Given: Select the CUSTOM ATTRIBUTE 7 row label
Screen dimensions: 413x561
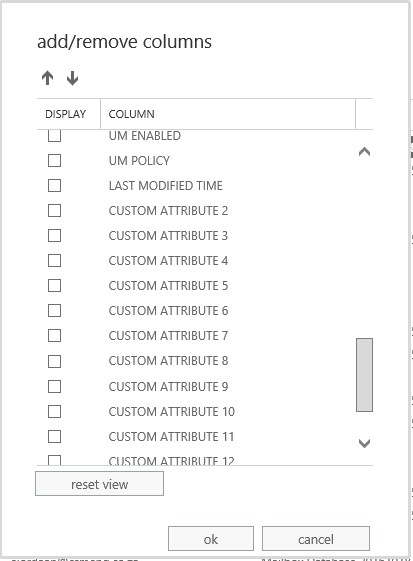Looking at the screenshot, I should 168,336.
